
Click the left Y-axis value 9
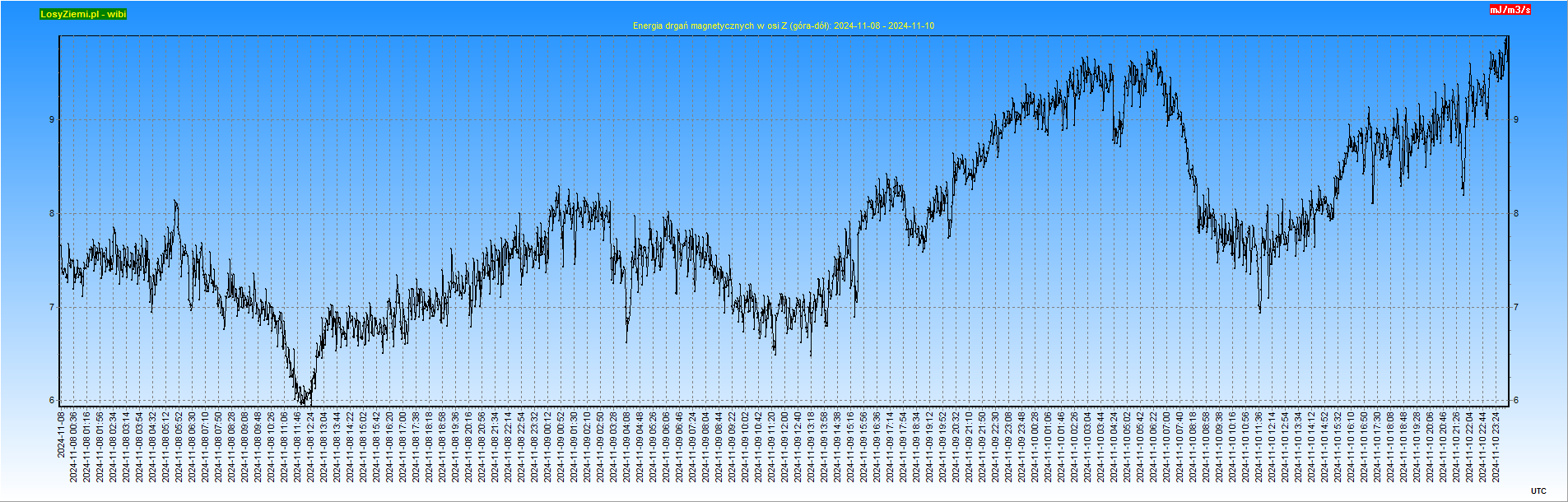point(52,120)
